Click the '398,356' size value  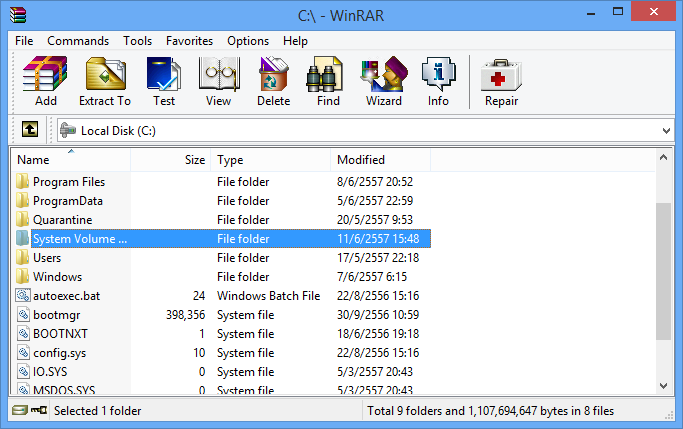click(x=185, y=314)
